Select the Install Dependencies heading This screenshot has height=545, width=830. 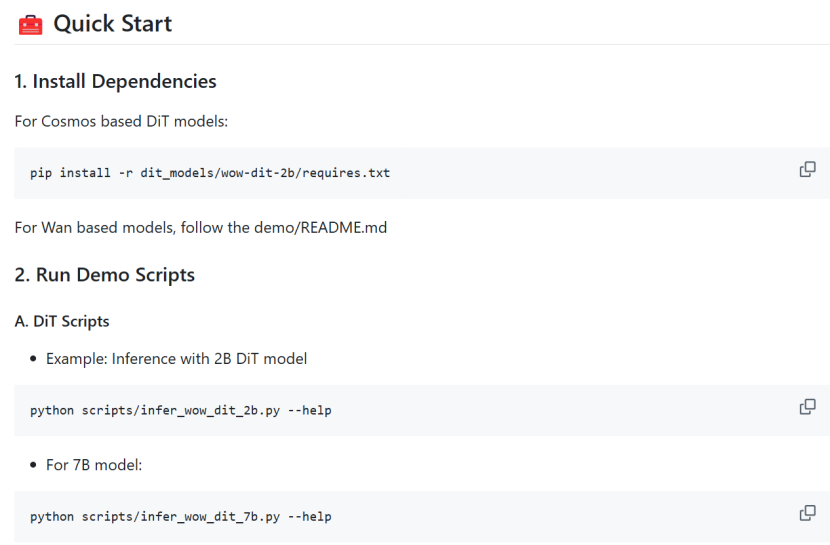coord(115,81)
